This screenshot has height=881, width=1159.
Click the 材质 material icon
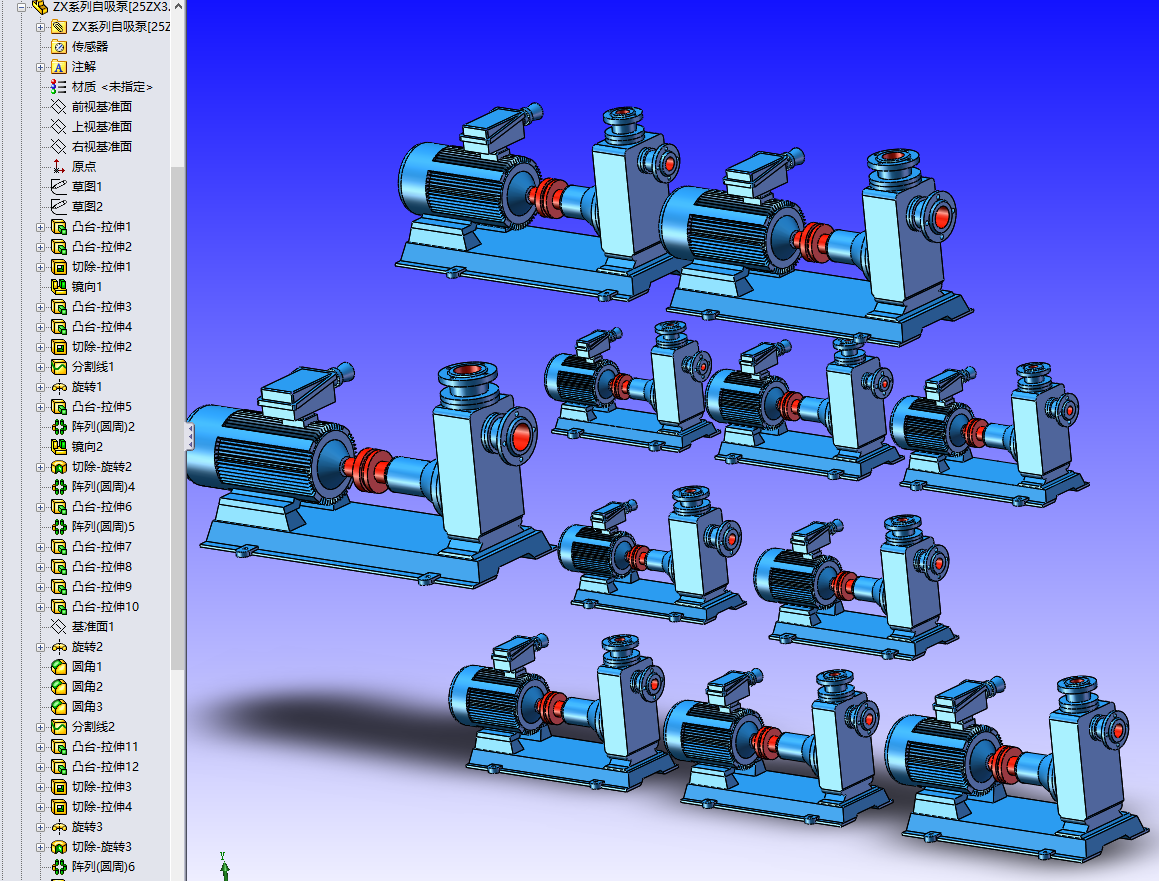click(59, 86)
